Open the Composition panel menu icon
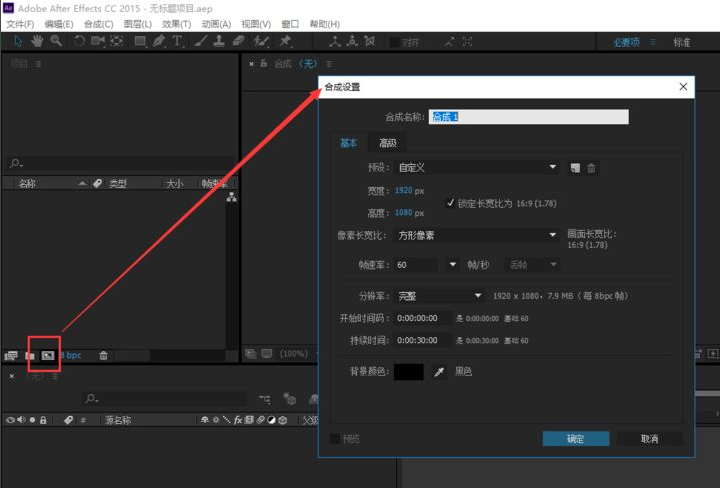The image size is (720, 488). [329, 64]
